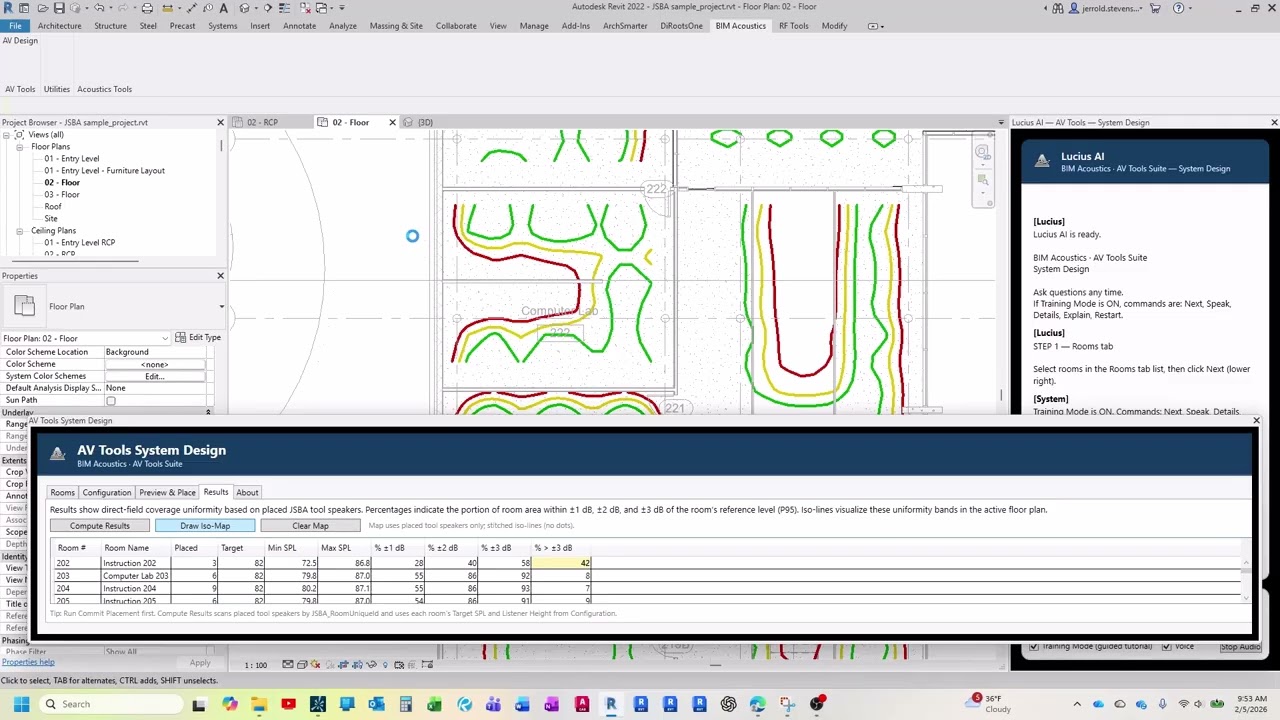1280x720 pixels.
Task: Click the Save icon in quick access toolbar
Action: point(59,8)
